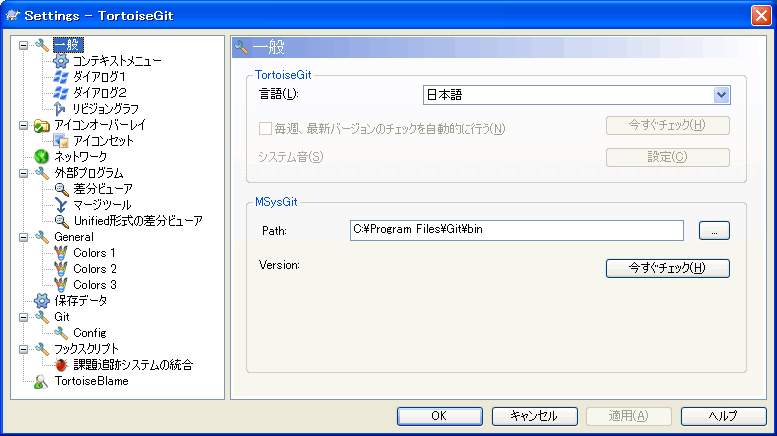Click the Windows flag icon for ダイアログ2
The height and width of the screenshot is (436, 777).
pos(60,93)
